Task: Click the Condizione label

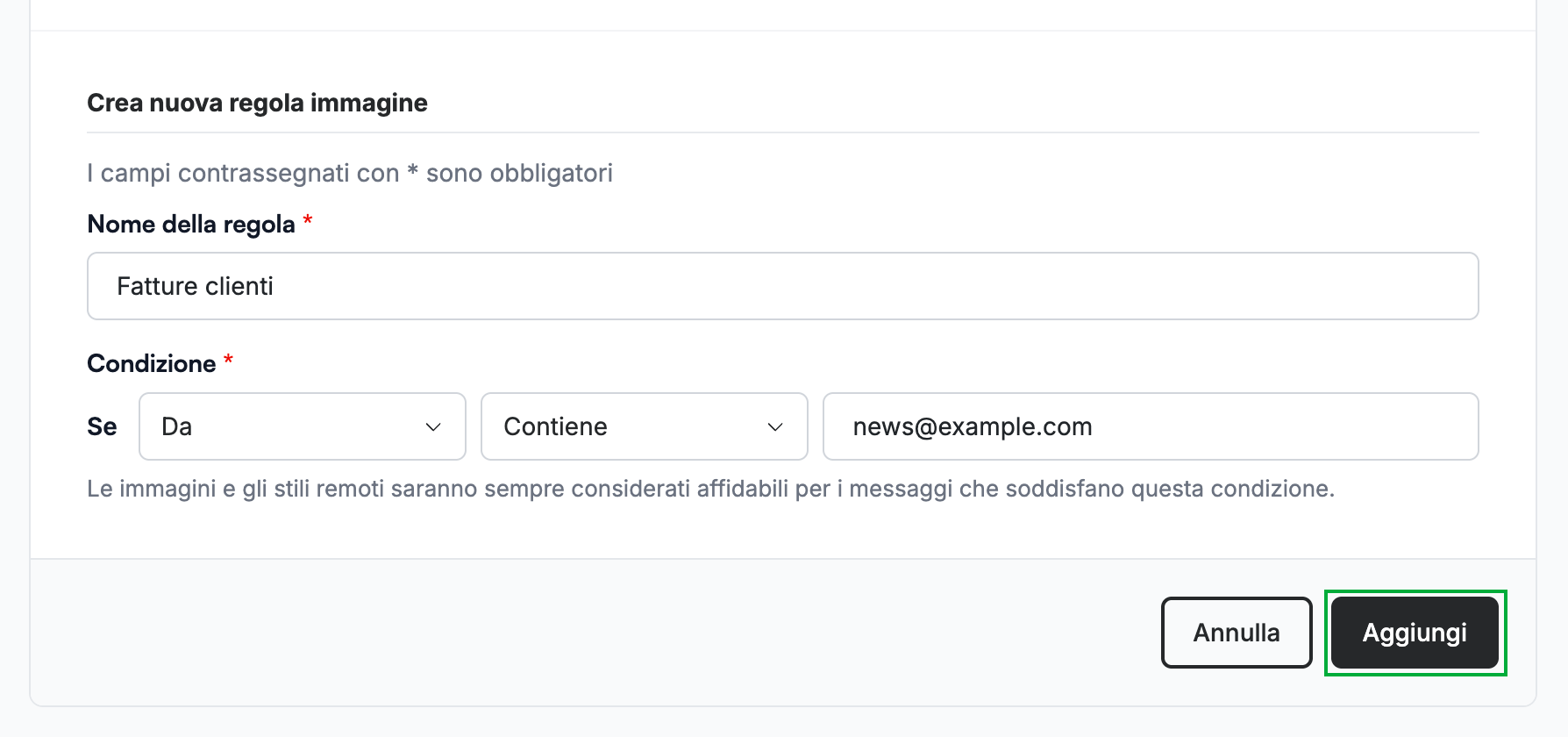Action: pyautogui.click(x=152, y=363)
